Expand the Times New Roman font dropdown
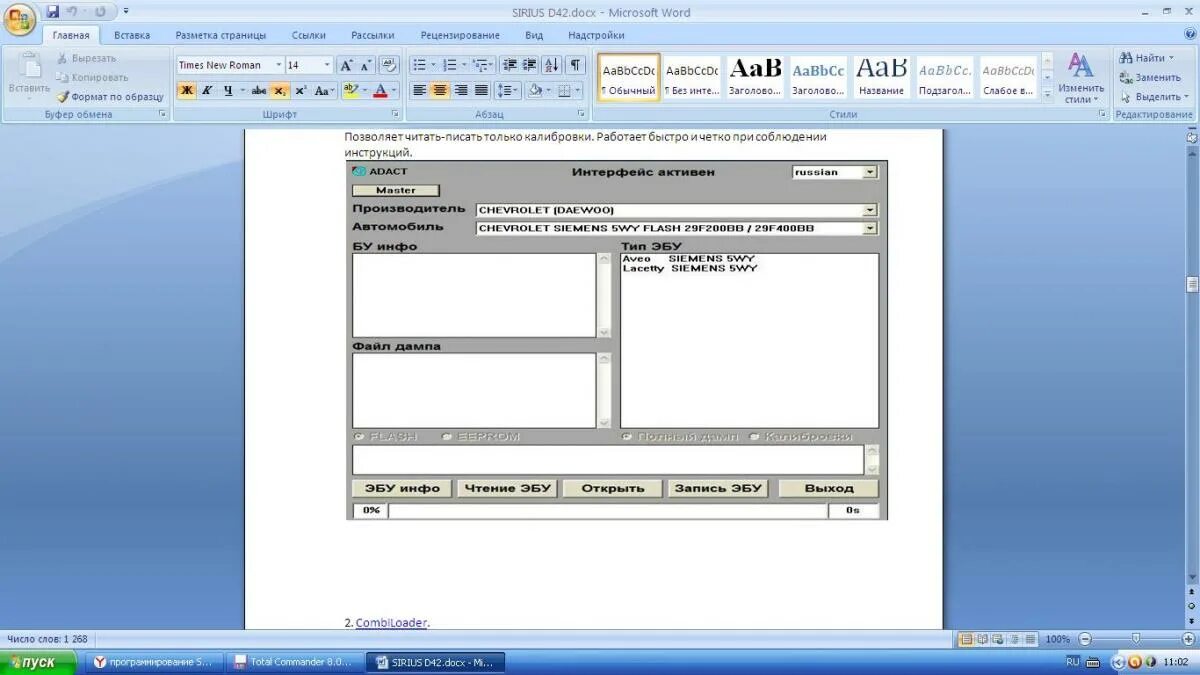This screenshot has width=1200, height=675. pyautogui.click(x=279, y=65)
